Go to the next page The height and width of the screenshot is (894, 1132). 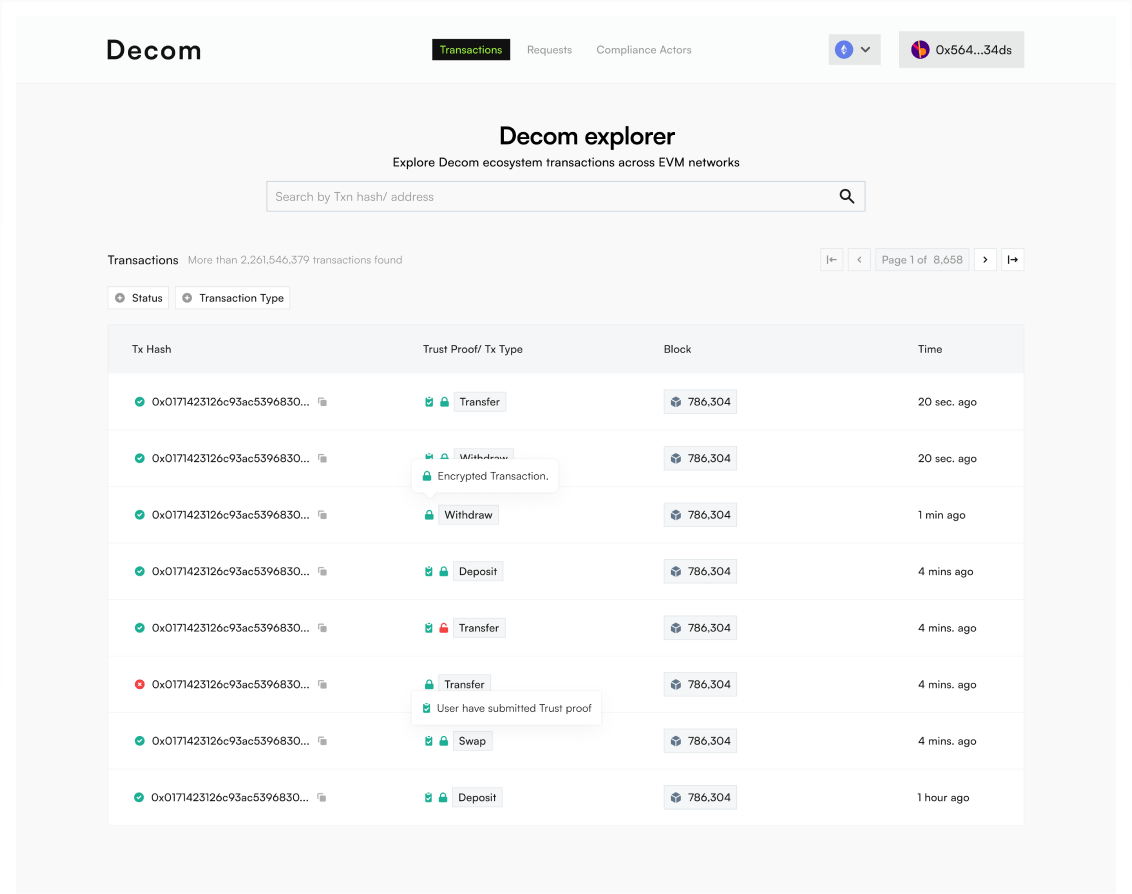click(985, 260)
